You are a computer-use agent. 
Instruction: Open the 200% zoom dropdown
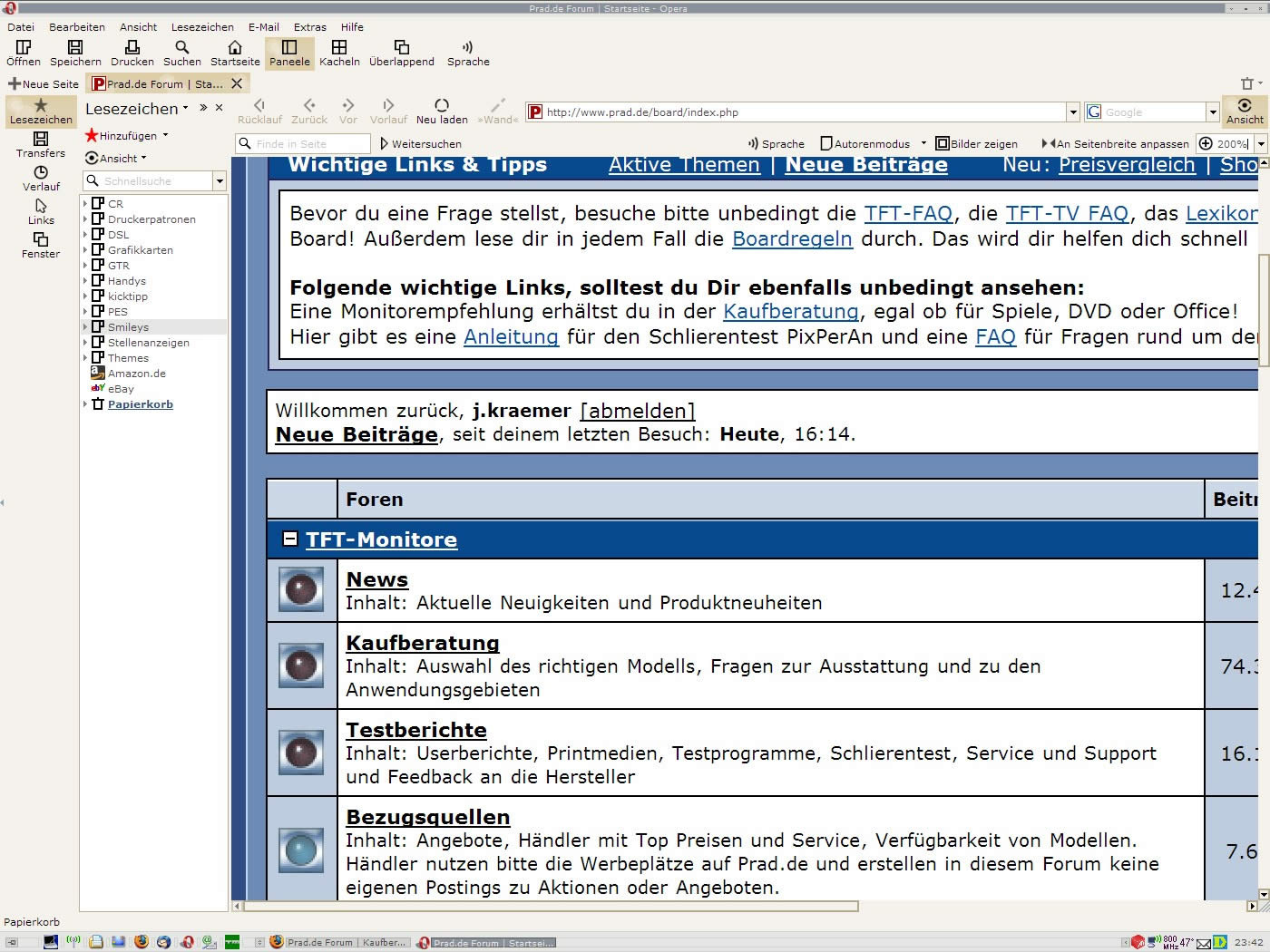tap(1260, 143)
